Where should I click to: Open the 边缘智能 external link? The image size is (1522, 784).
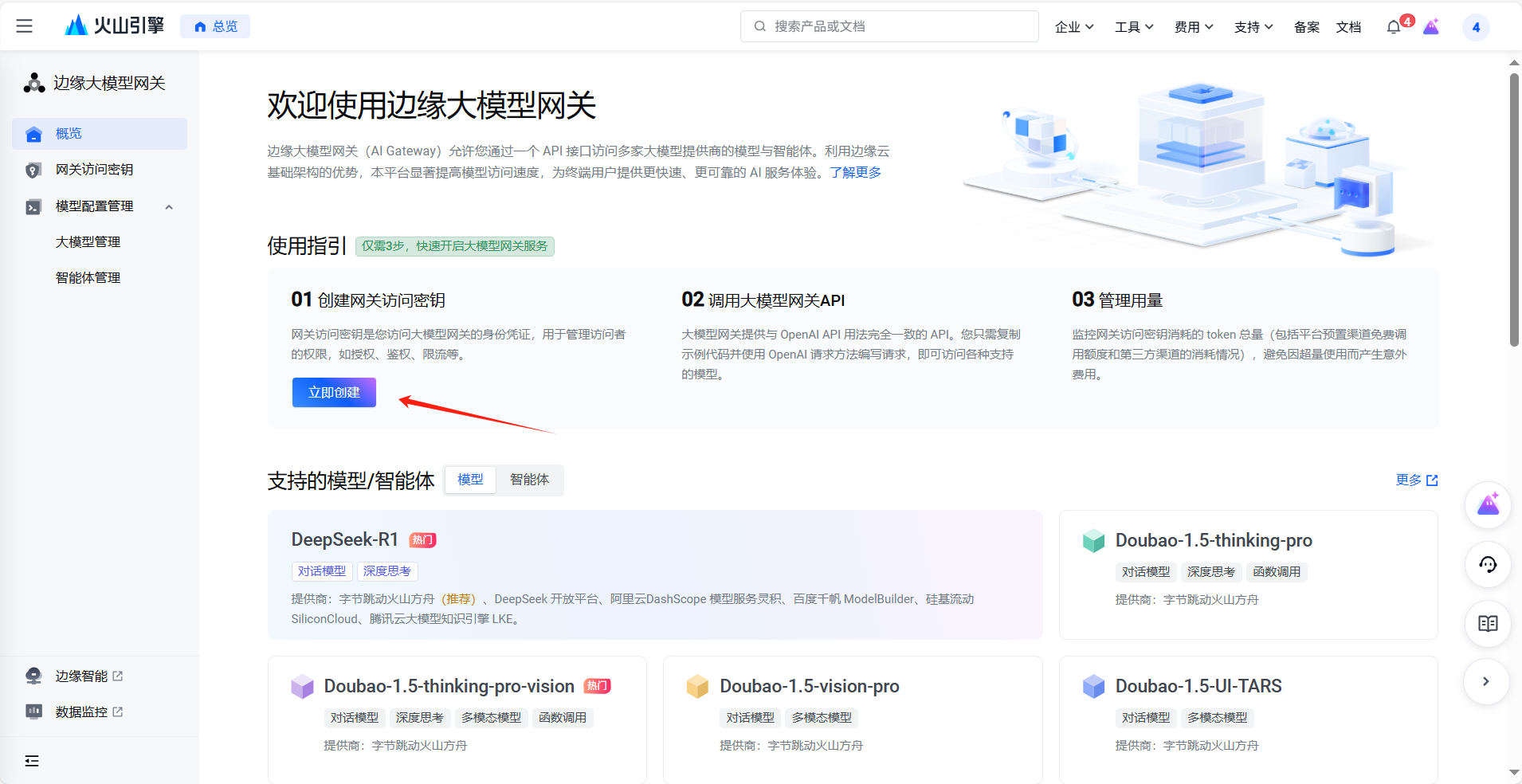[x=88, y=676]
